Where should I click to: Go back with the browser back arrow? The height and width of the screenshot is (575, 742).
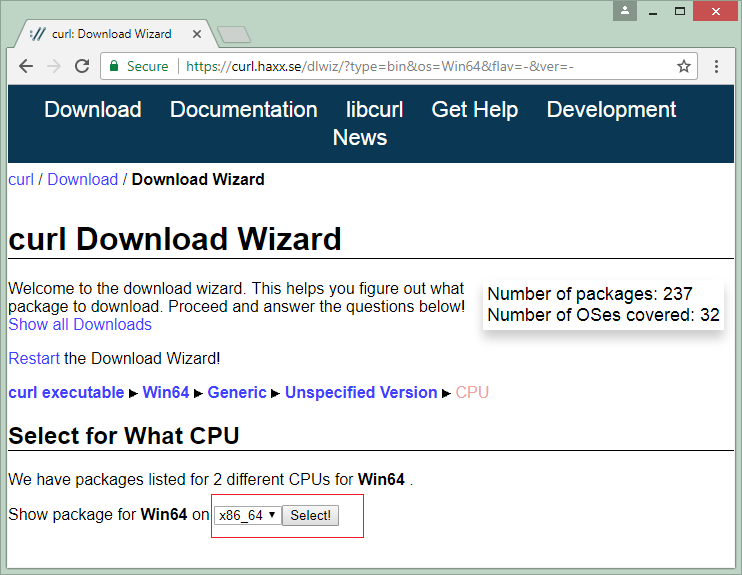(26, 66)
